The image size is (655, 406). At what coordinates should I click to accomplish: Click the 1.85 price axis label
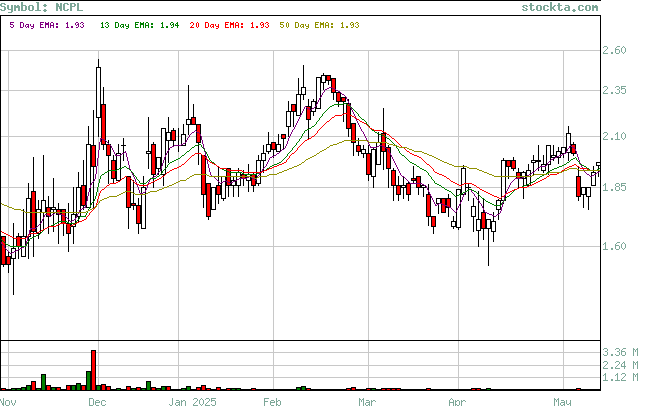point(614,187)
